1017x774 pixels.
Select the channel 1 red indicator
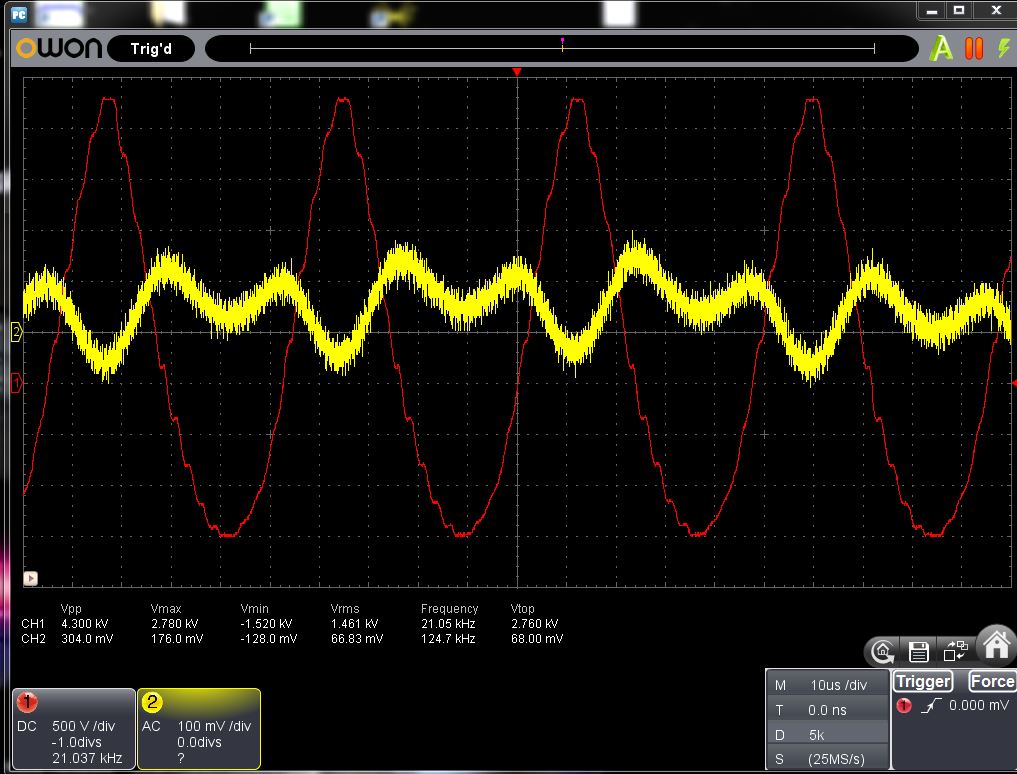(x=27, y=701)
